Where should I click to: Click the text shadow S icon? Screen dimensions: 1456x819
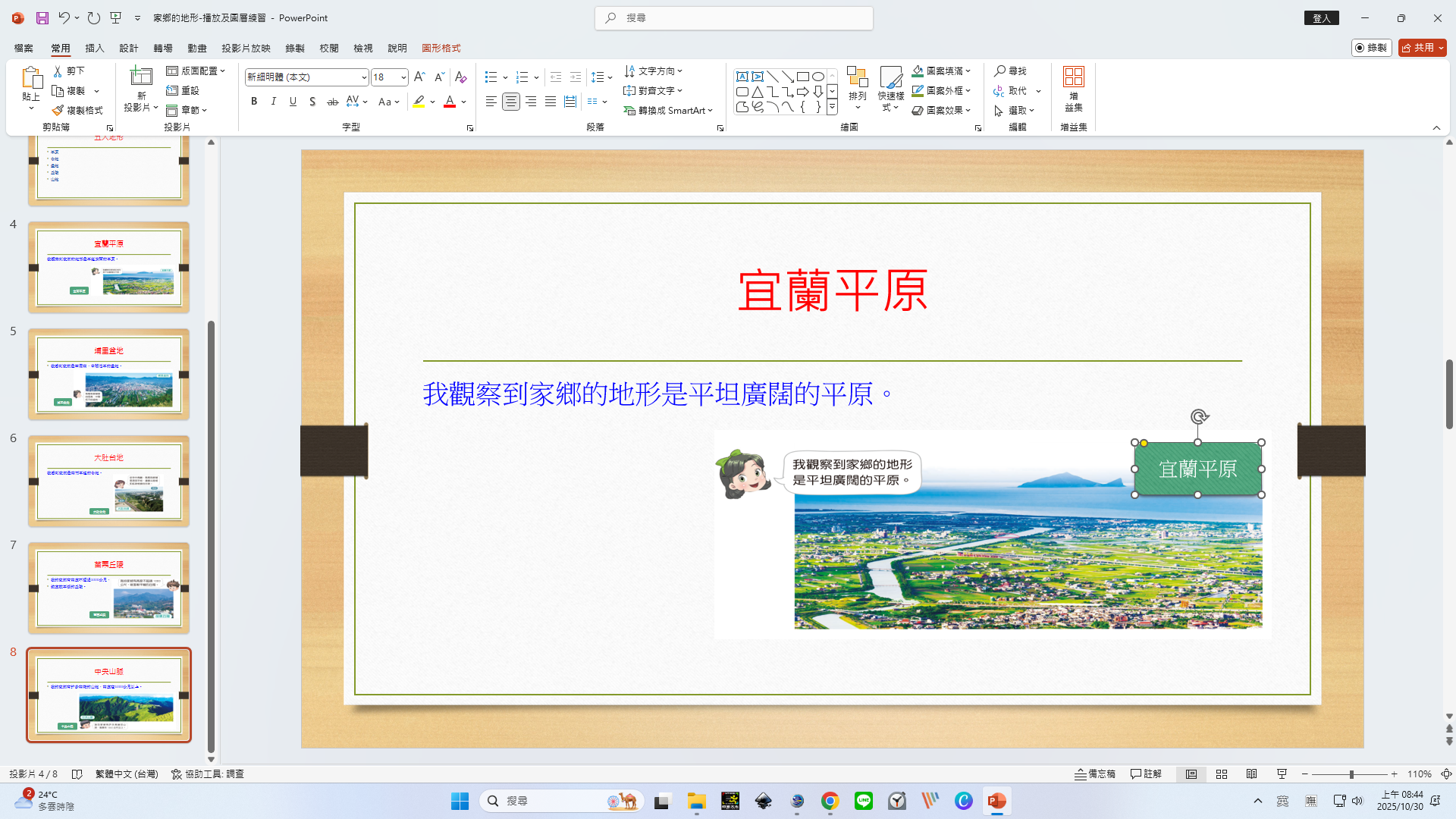pos(312,102)
